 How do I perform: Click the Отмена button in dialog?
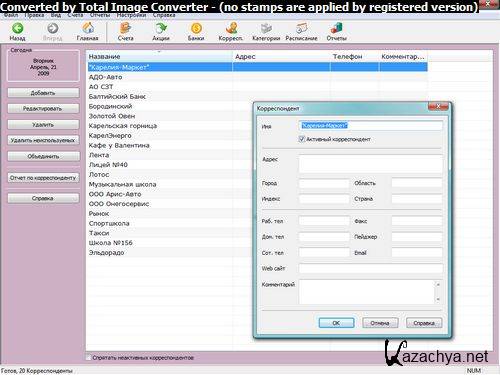[380, 323]
